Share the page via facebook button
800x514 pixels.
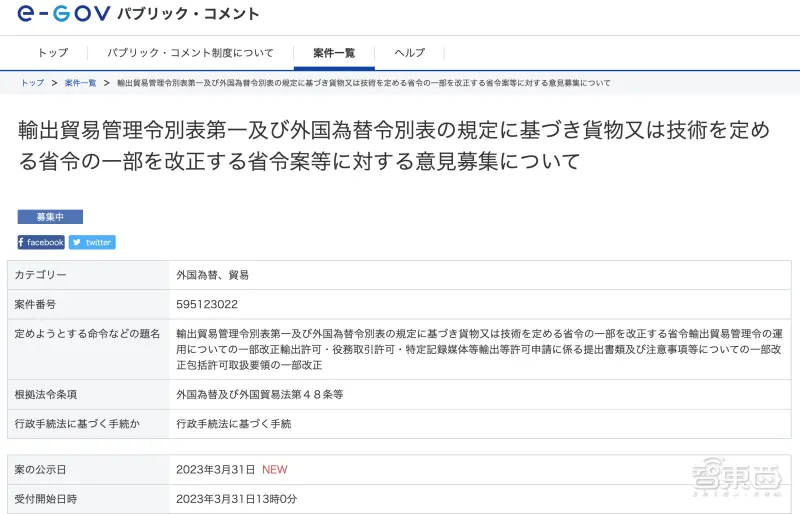pyautogui.click(x=41, y=242)
